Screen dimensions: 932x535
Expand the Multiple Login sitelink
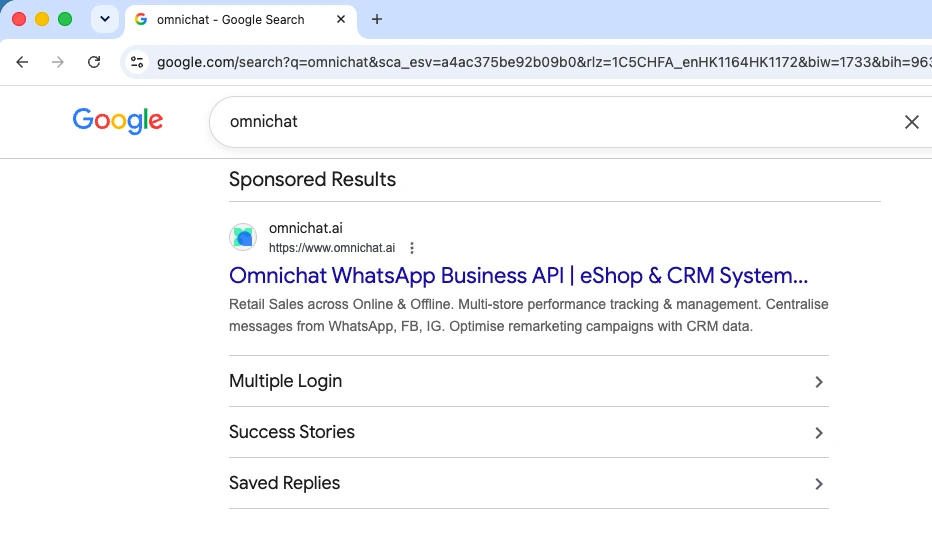tap(529, 381)
